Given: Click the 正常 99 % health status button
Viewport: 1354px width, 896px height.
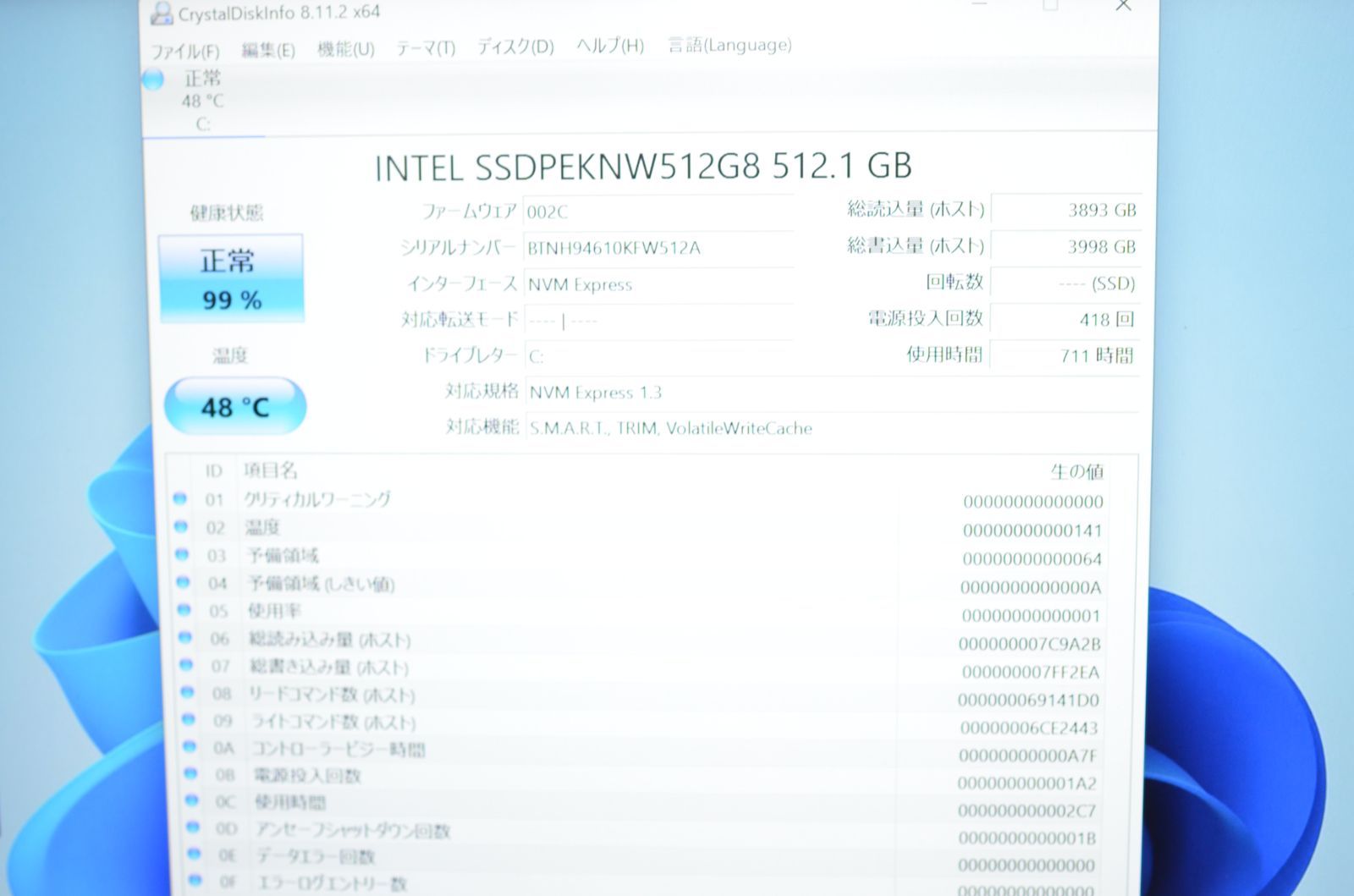Looking at the screenshot, I should tap(231, 278).
